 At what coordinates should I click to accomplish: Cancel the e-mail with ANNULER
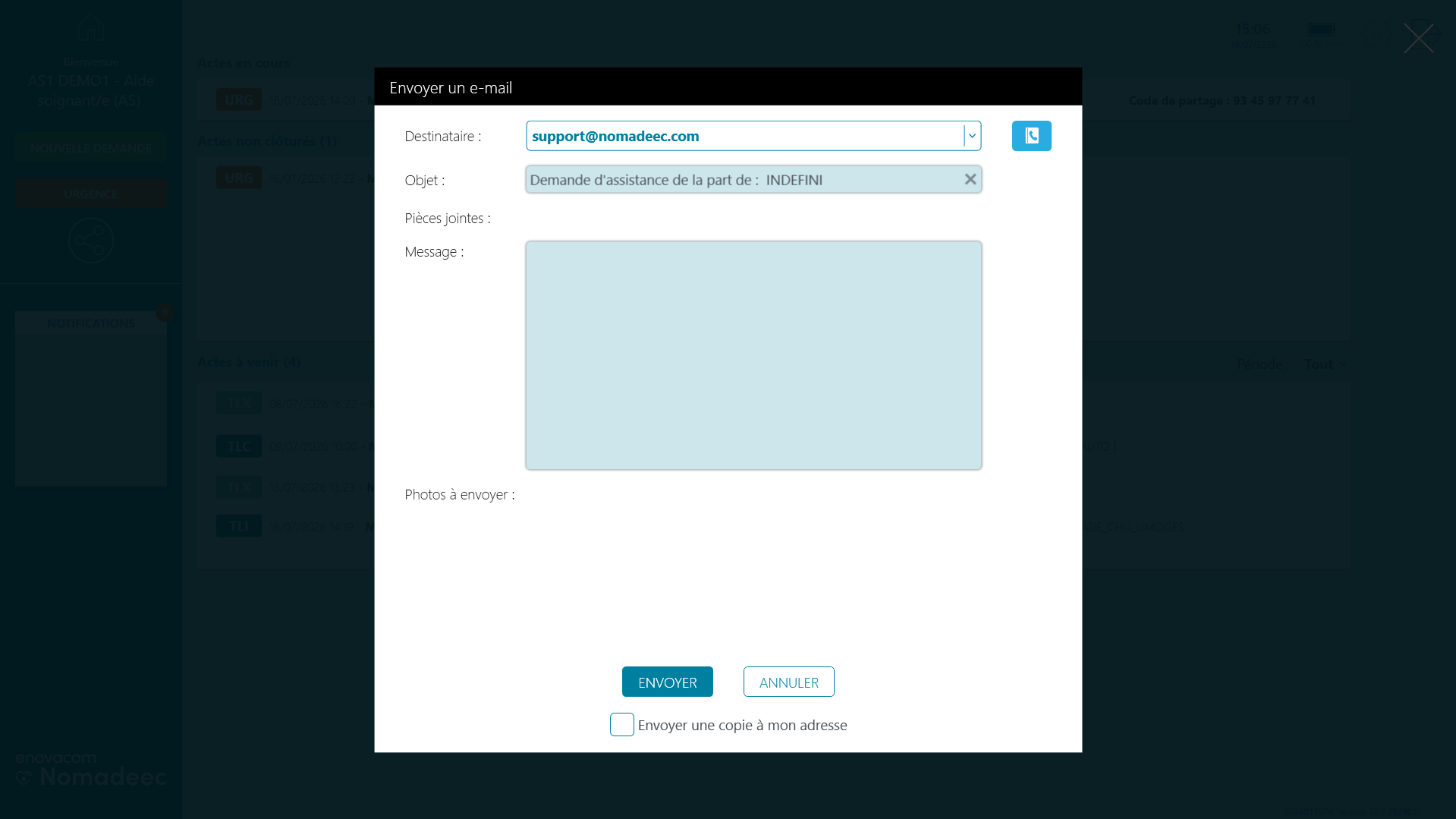click(x=789, y=682)
